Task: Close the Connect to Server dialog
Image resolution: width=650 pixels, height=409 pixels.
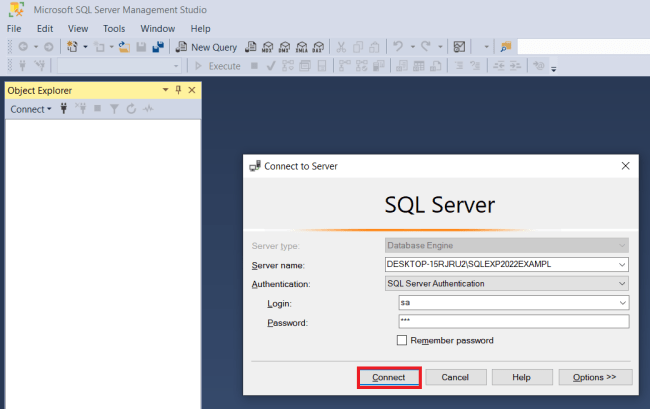Action: tap(626, 166)
